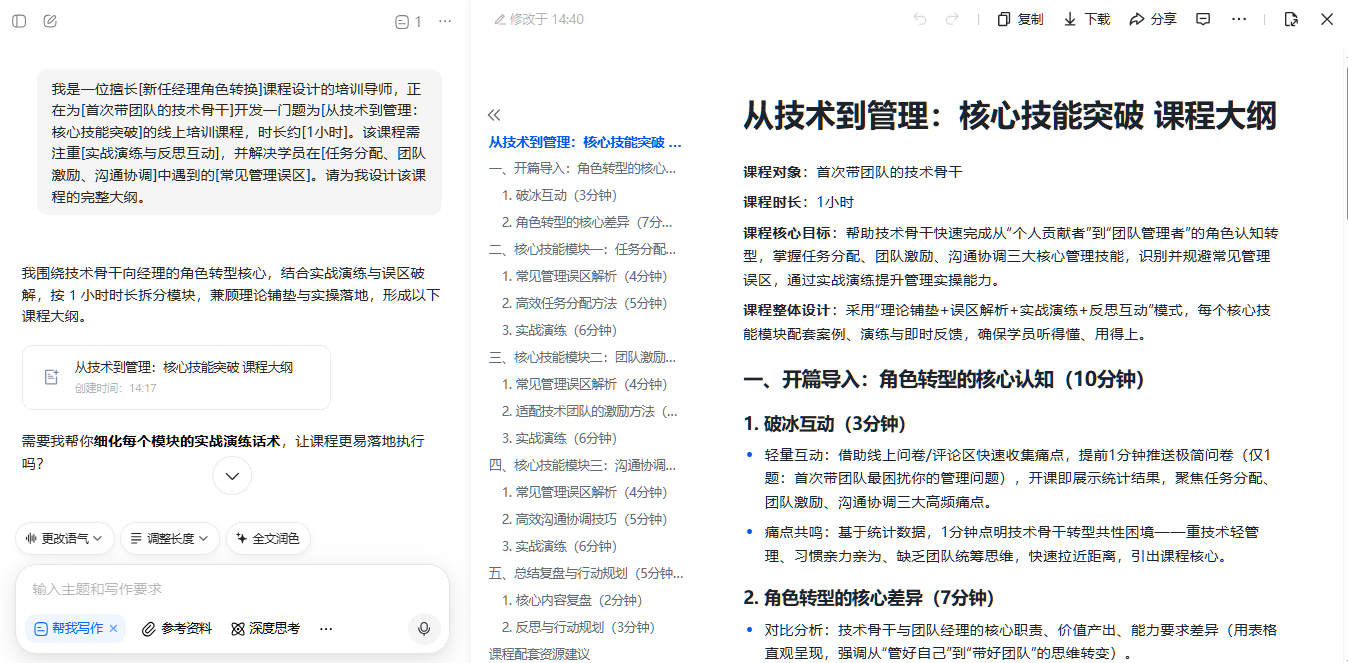This screenshot has height=663, width=1348.
Task: Toggle 深度思考 deep thinking mode
Action: click(265, 628)
